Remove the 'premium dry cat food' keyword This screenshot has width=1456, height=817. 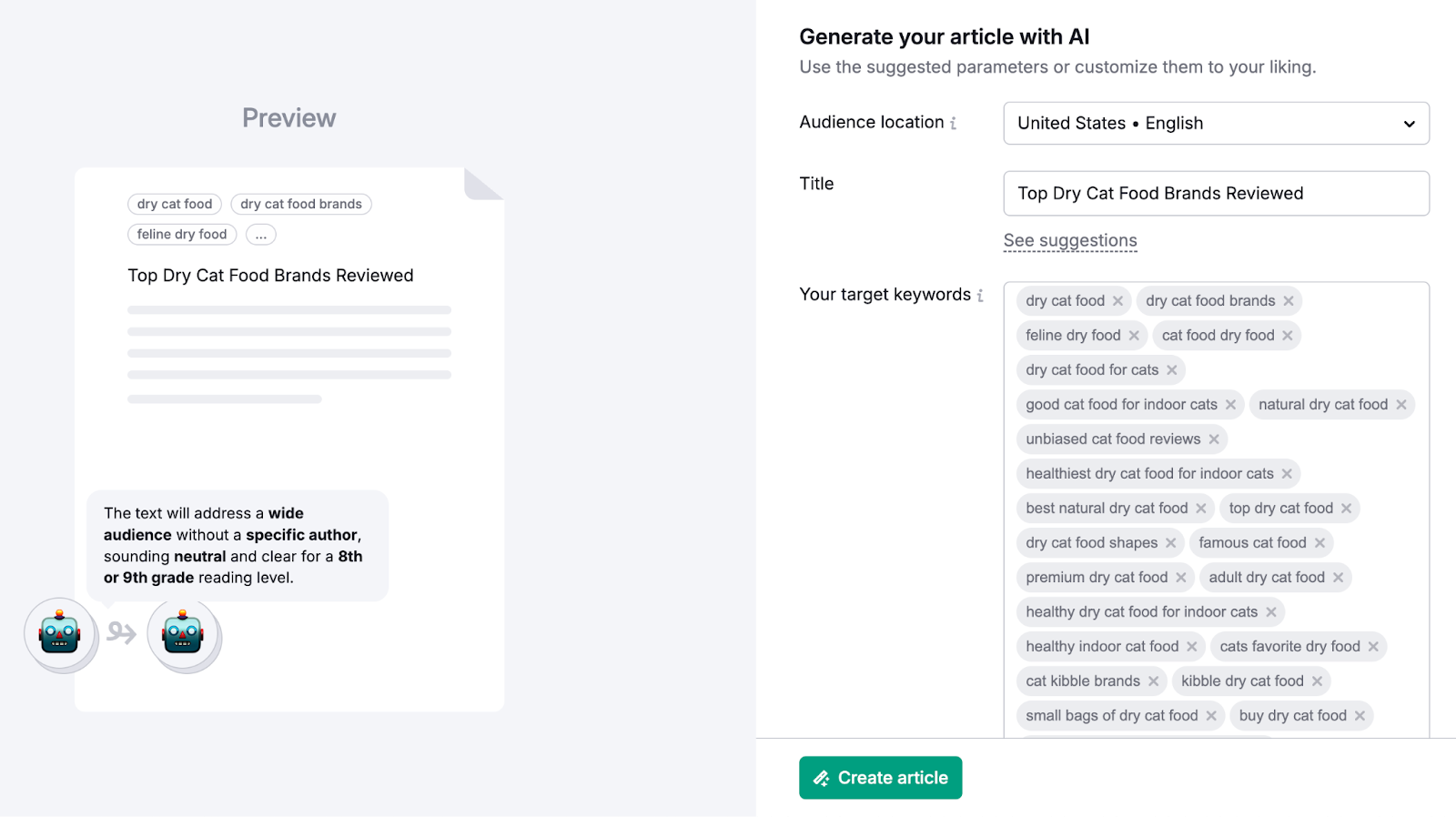click(x=1180, y=578)
